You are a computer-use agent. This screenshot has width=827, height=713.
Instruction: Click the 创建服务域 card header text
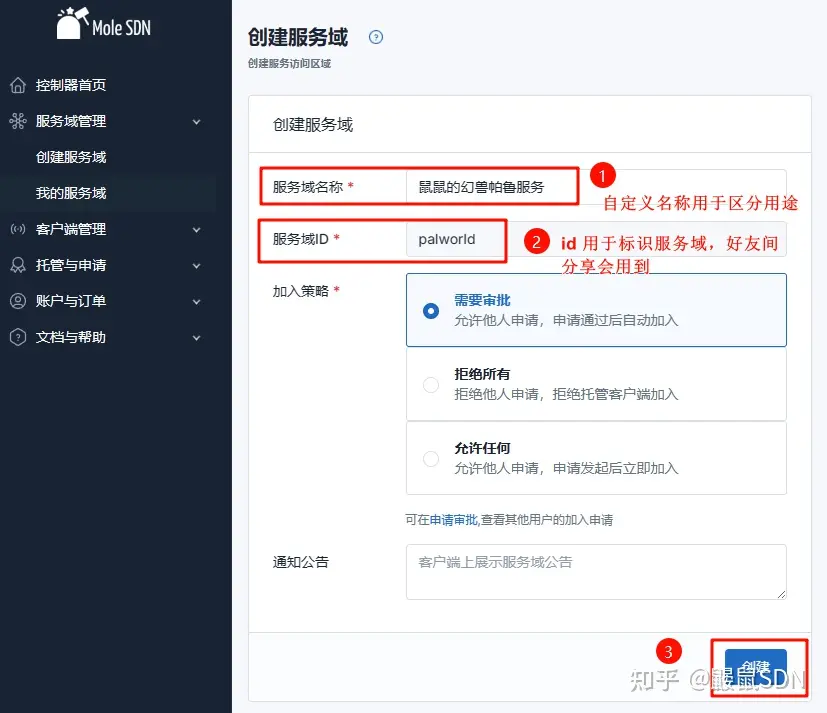[x=313, y=124]
